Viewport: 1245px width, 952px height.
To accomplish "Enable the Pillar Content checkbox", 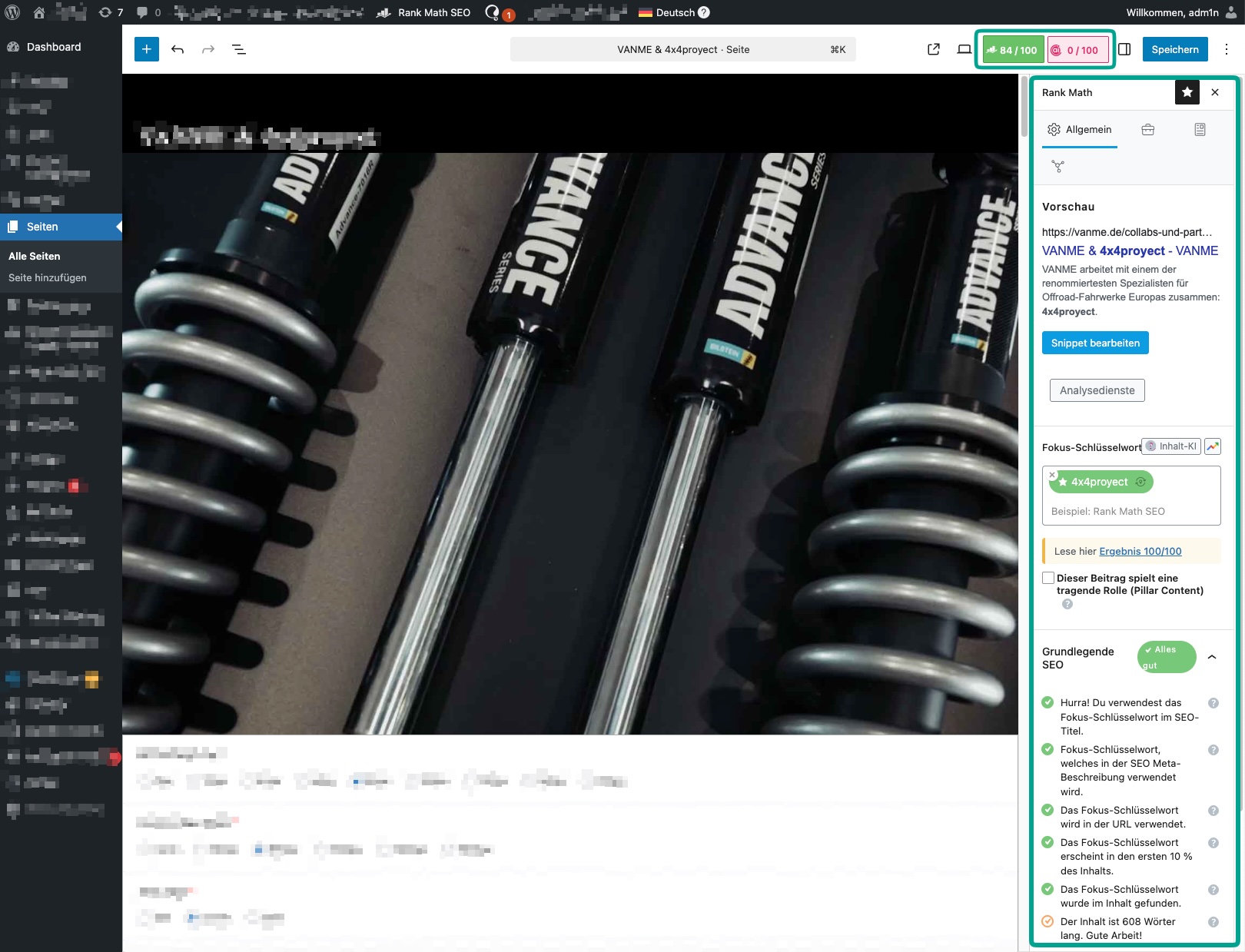I will (1048, 578).
